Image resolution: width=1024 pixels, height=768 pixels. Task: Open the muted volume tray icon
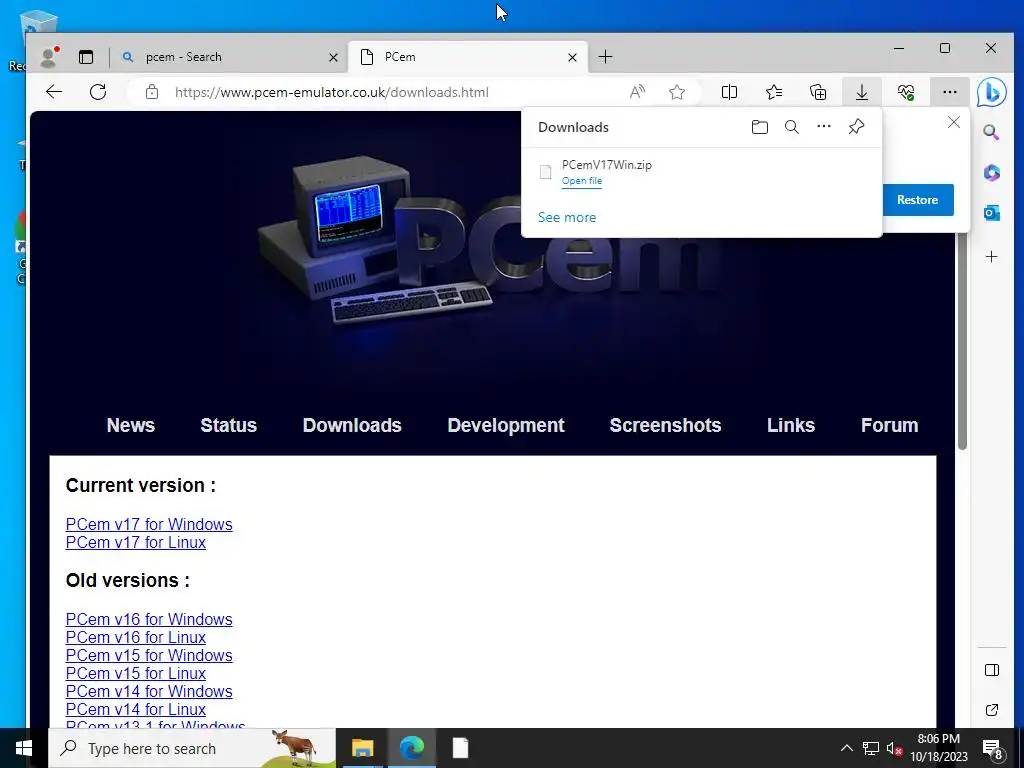pos(894,748)
